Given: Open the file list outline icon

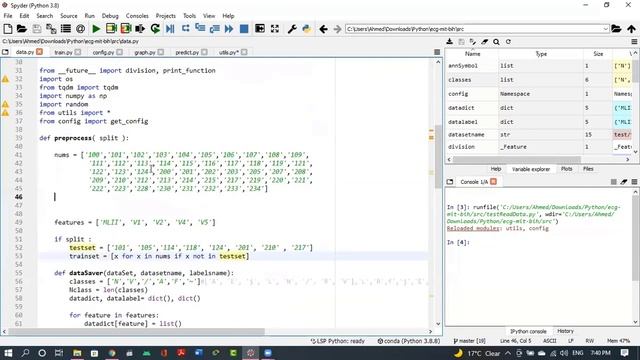Looking at the screenshot, I should click(66, 29).
